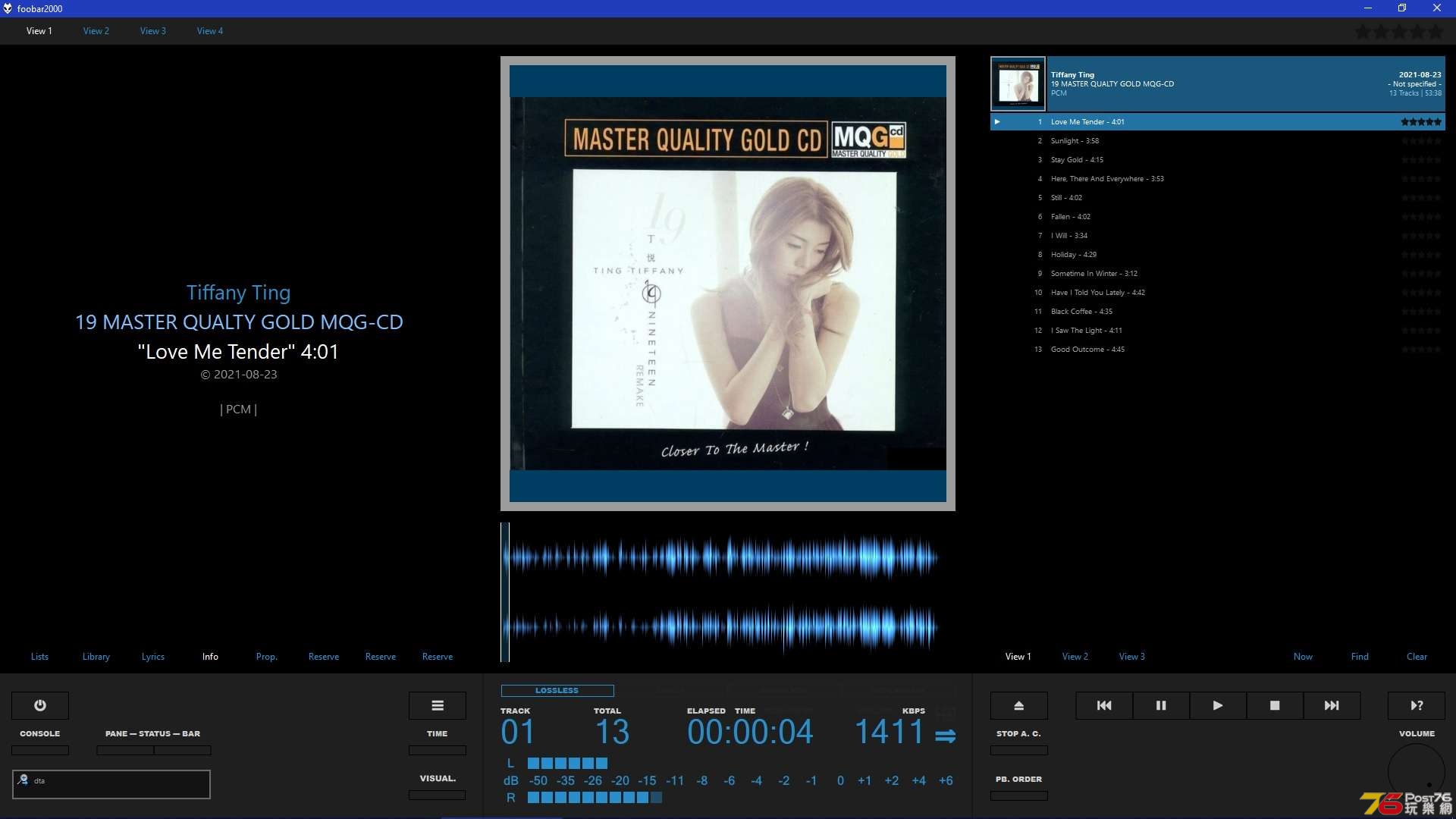Select track I Saw The Light - 4:11
This screenshot has height=819, width=1456.
pyautogui.click(x=1218, y=331)
